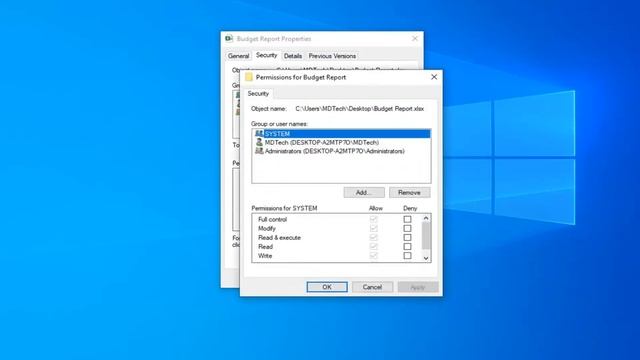This screenshot has width=640, height=360.
Task: Select Security tab in Permissions dialog
Action: [258, 93]
